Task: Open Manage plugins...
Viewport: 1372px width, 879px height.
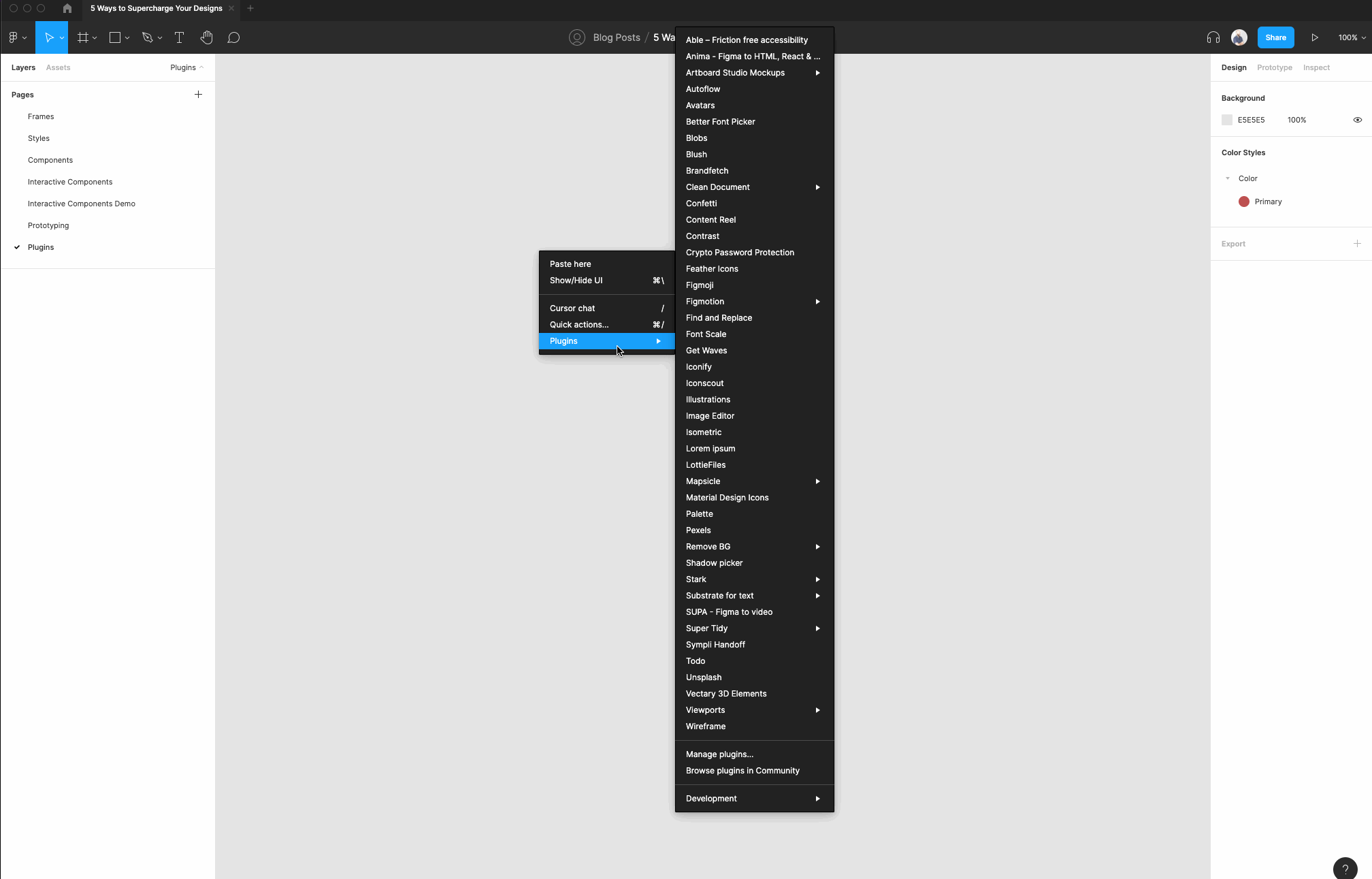Action: click(x=754, y=754)
